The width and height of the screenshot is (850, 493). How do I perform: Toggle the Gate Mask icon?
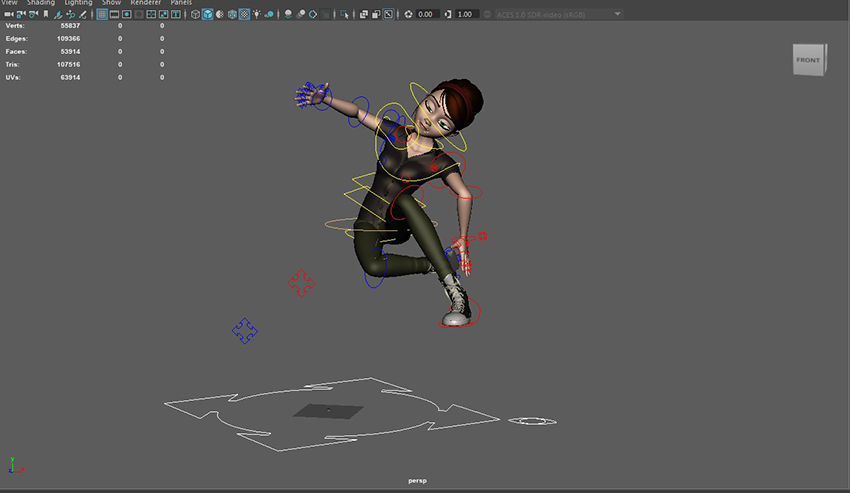click(139, 15)
